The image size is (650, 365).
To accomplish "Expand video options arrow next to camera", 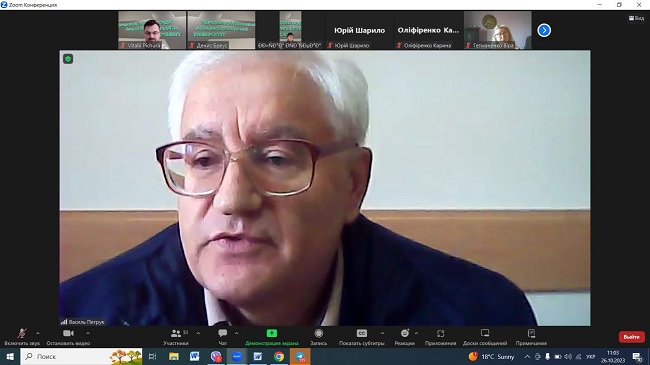I will click(88, 333).
